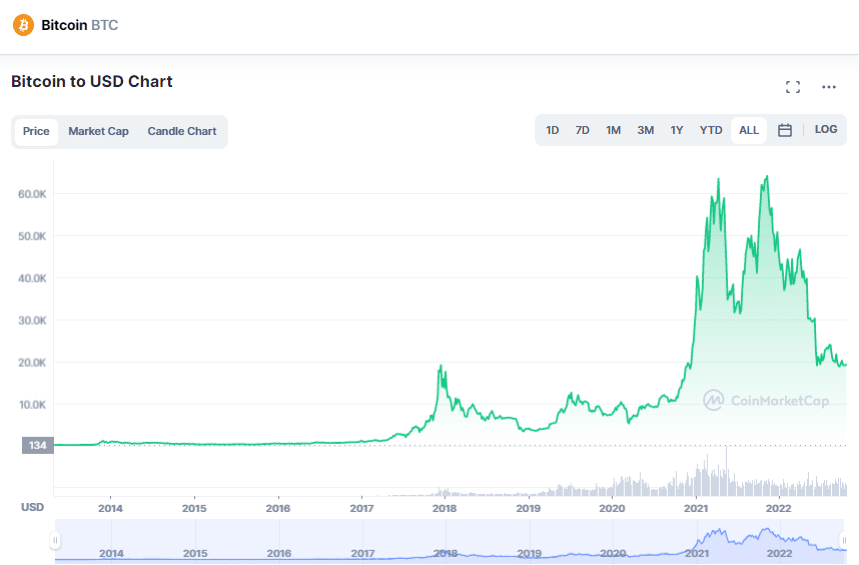
Task: Select the ALL time range
Action: (749, 130)
